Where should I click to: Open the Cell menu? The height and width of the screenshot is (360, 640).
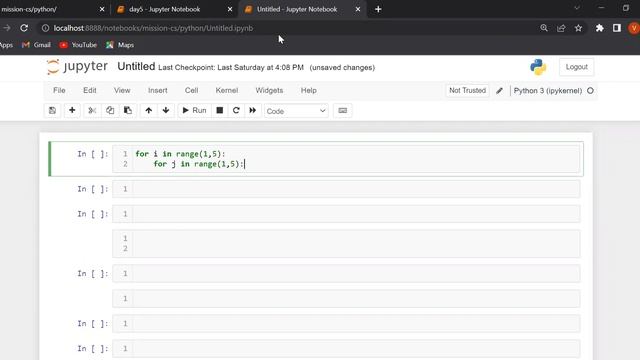pyautogui.click(x=191, y=91)
